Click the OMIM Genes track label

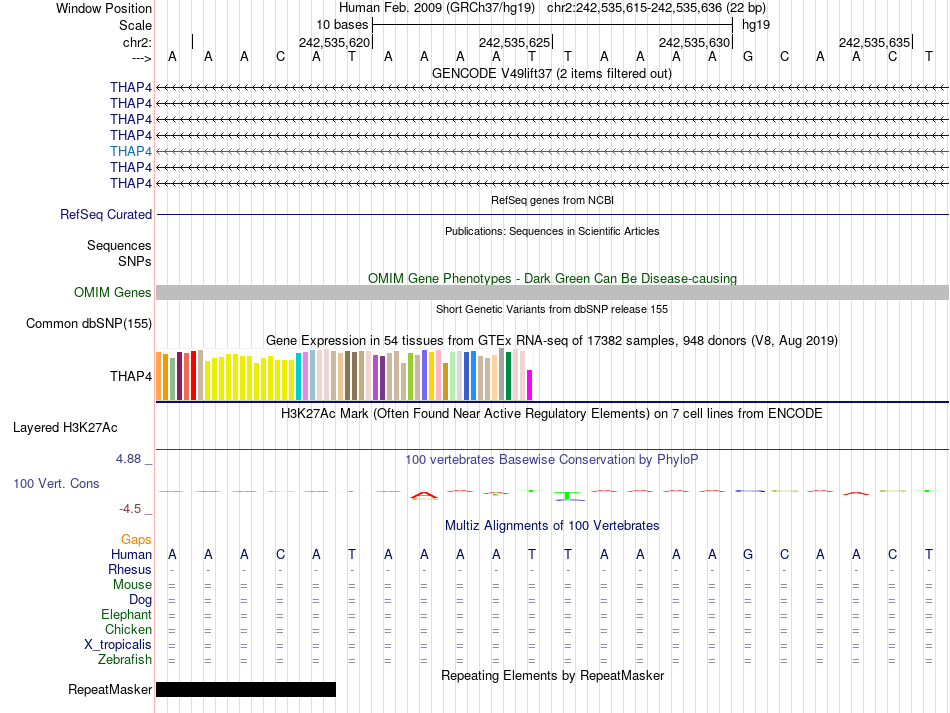(x=113, y=292)
